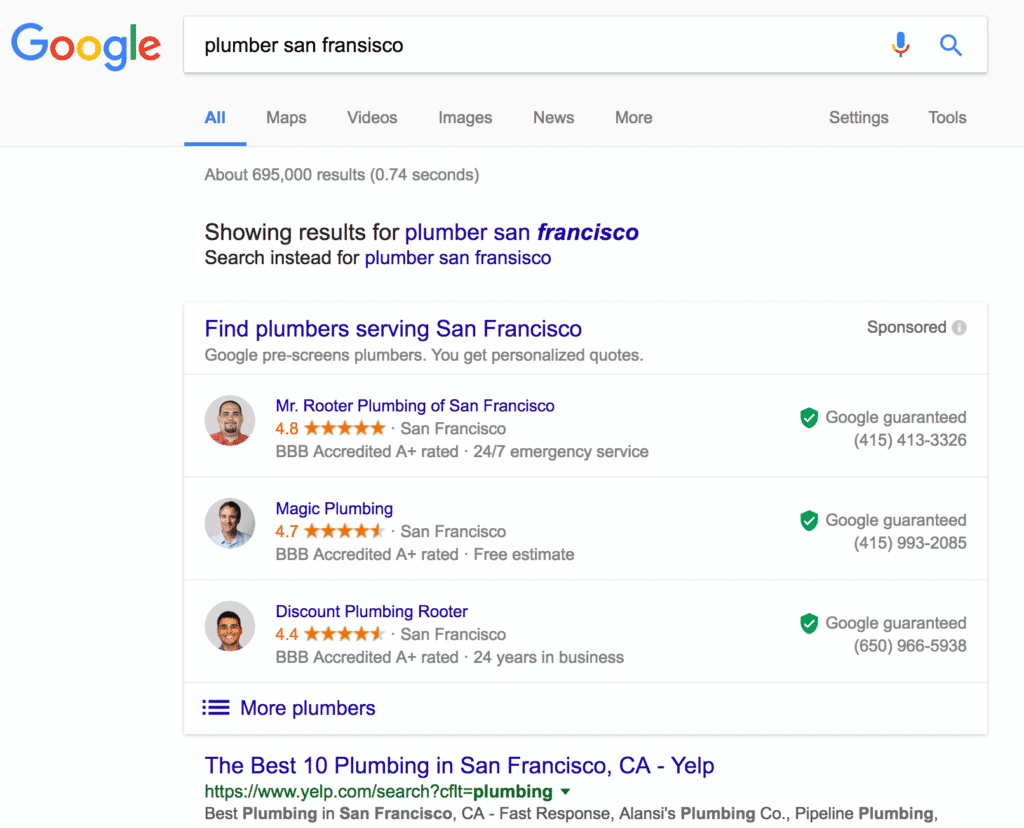Open the Yelp Best 10 Plumbing result
The image size is (1024, 828).
(459, 765)
